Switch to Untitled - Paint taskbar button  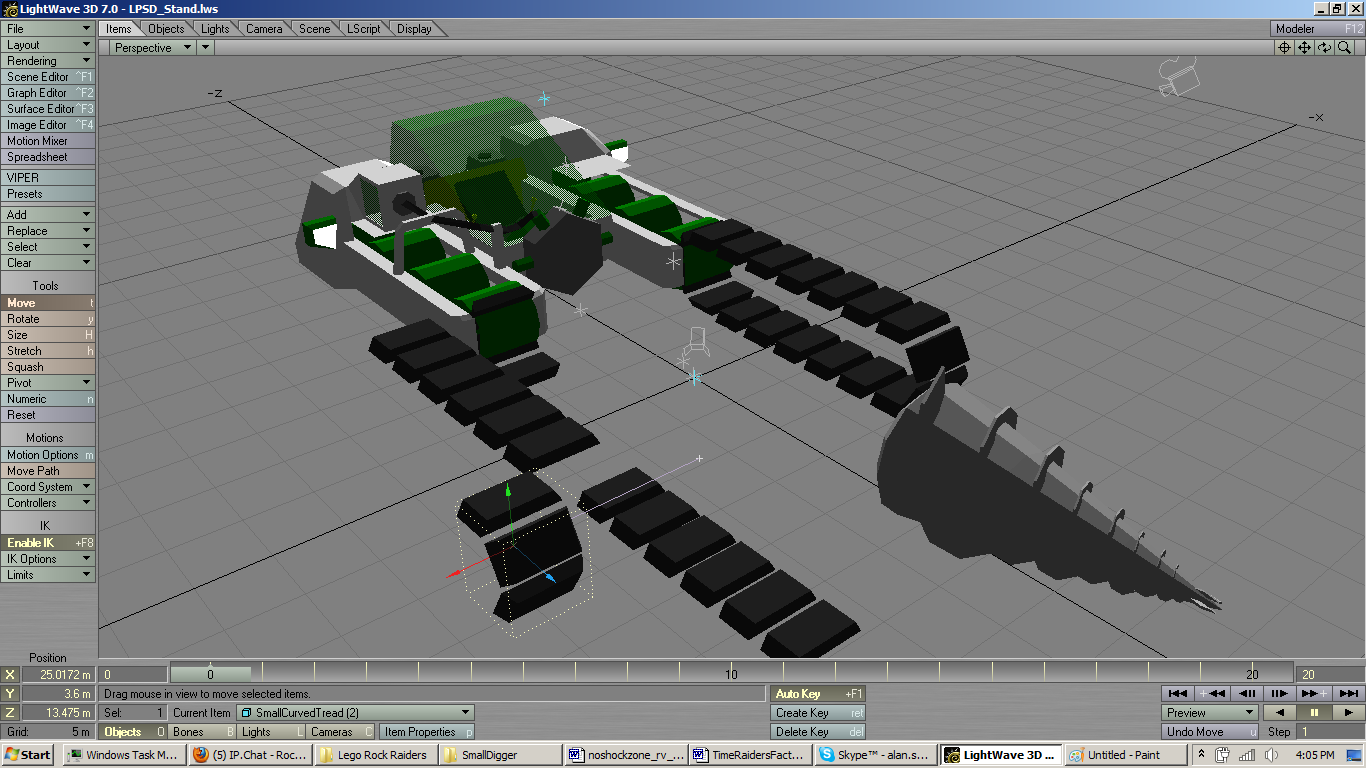point(1126,755)
